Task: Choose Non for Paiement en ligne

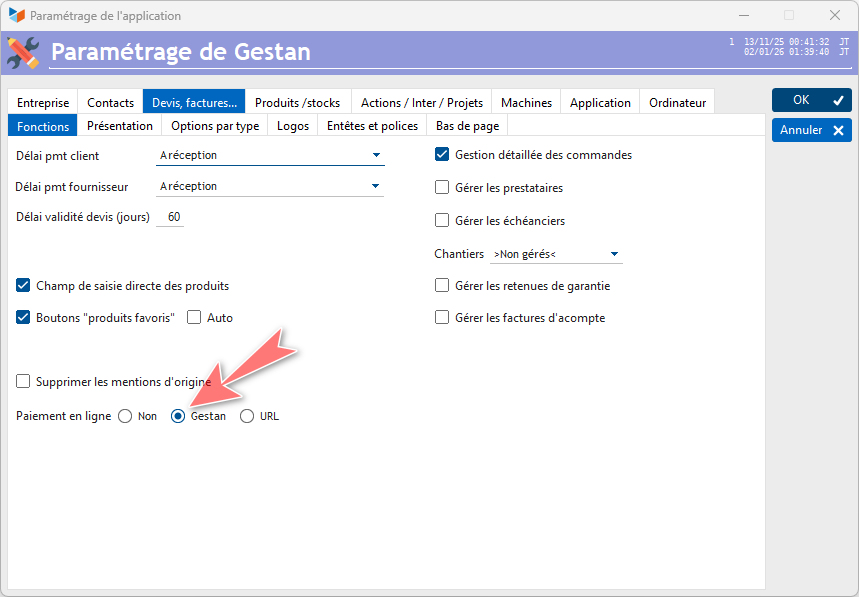Action: pos(125,417)
